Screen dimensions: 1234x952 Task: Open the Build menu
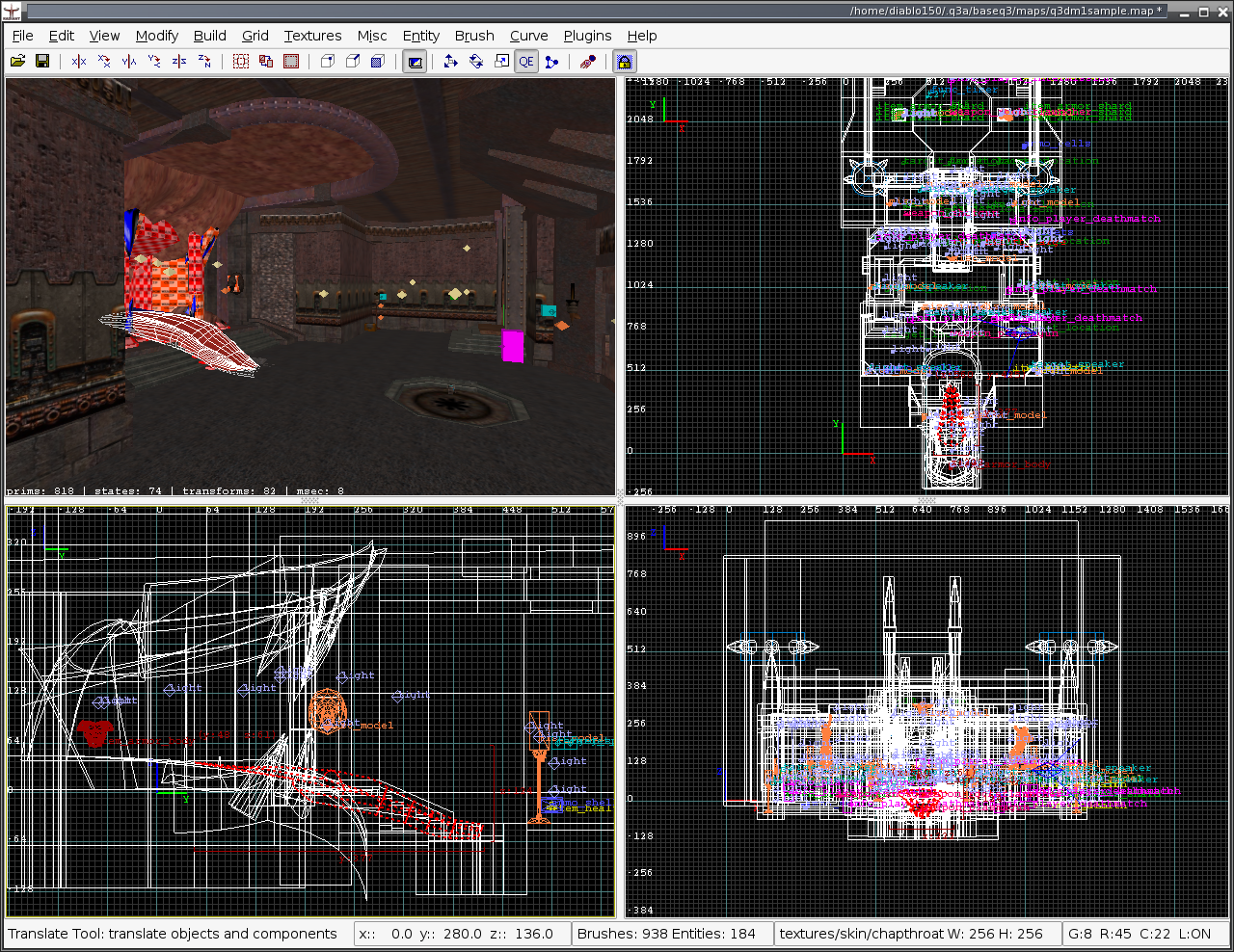pyautogui.click(x=210, y=36)
